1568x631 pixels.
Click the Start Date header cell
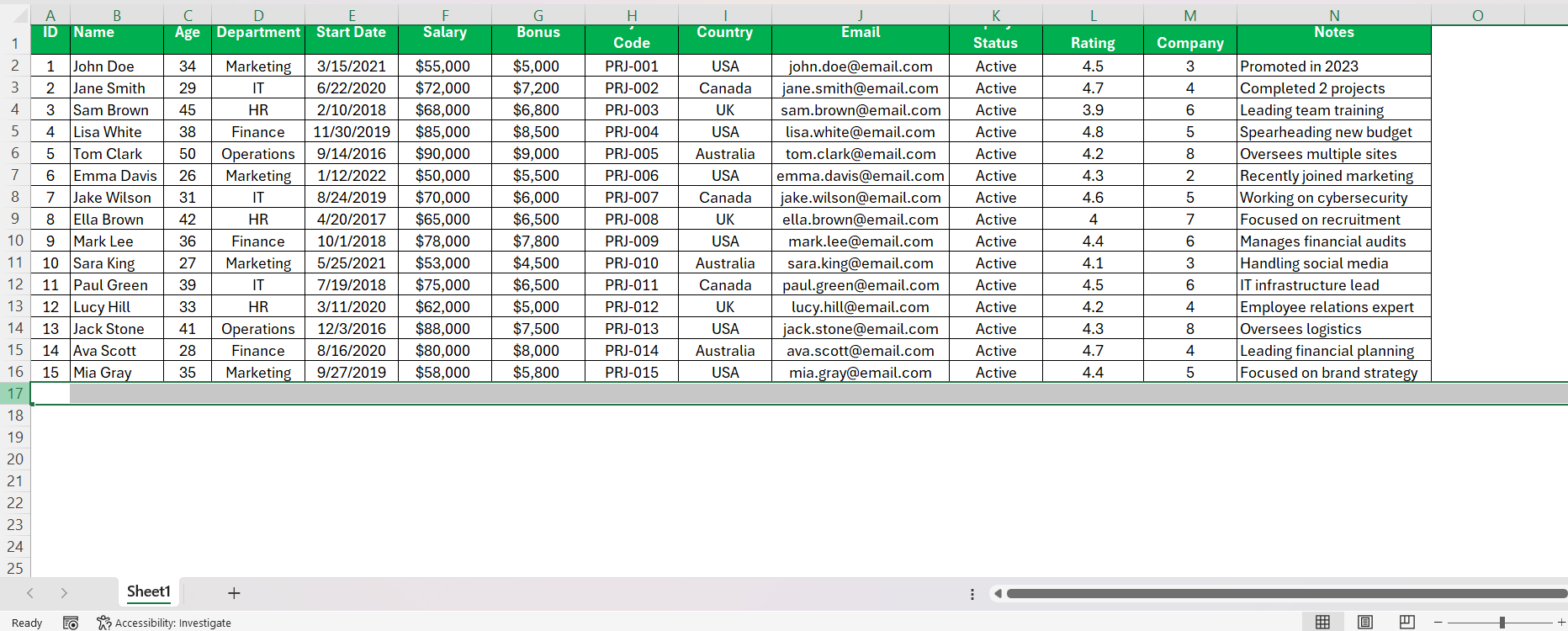pyautogui.click(x=352, y=39)
